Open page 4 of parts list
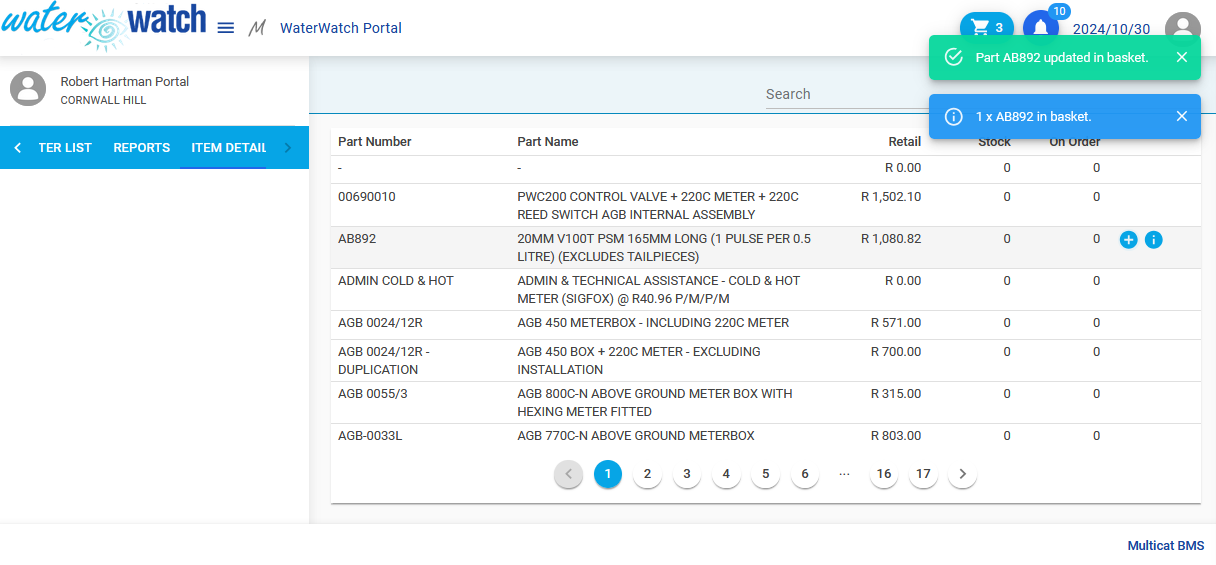The height and width of the screenshot is (565, 1216). [726, 474]
